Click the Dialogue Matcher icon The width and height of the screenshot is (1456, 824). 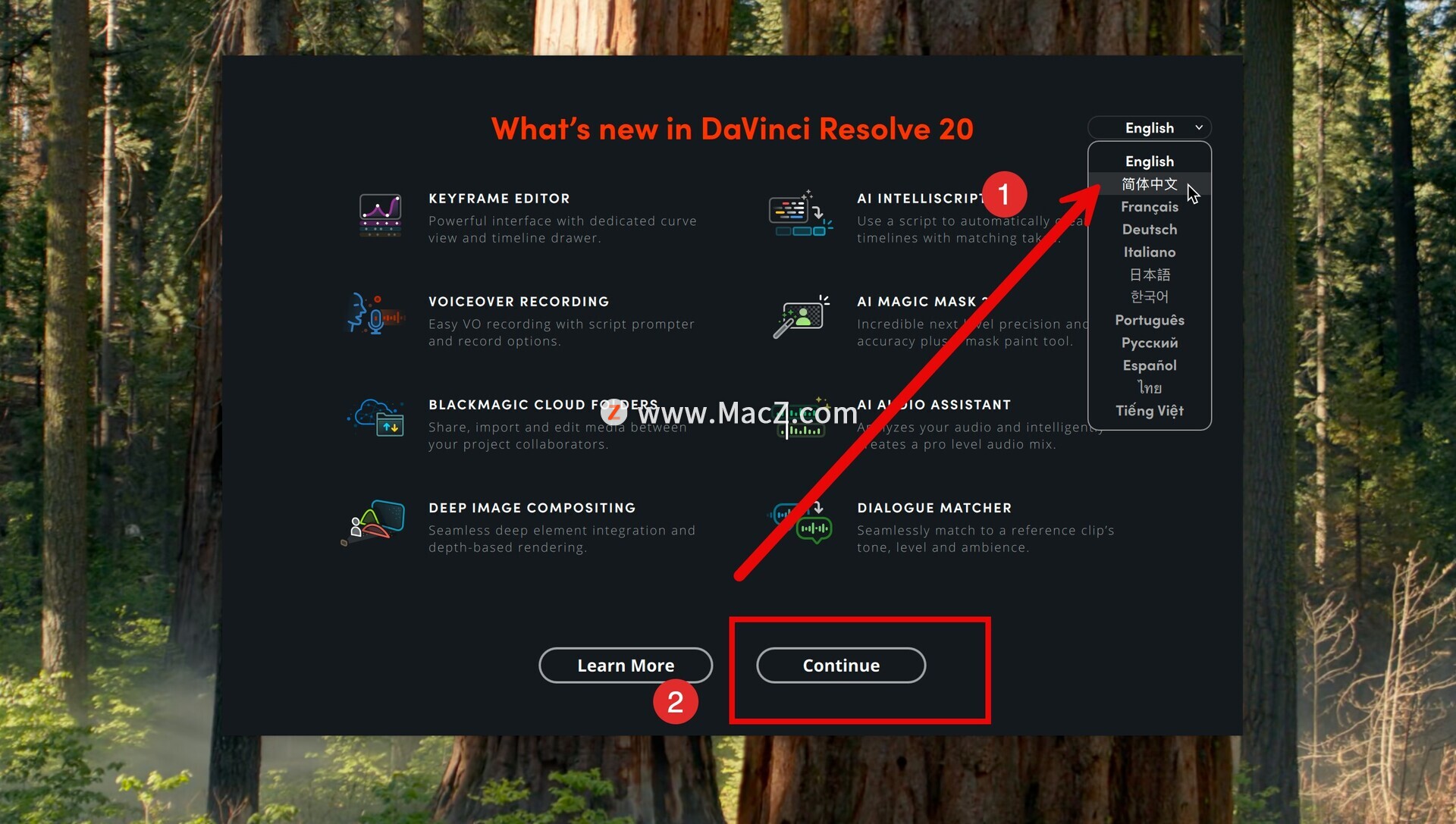801,522
